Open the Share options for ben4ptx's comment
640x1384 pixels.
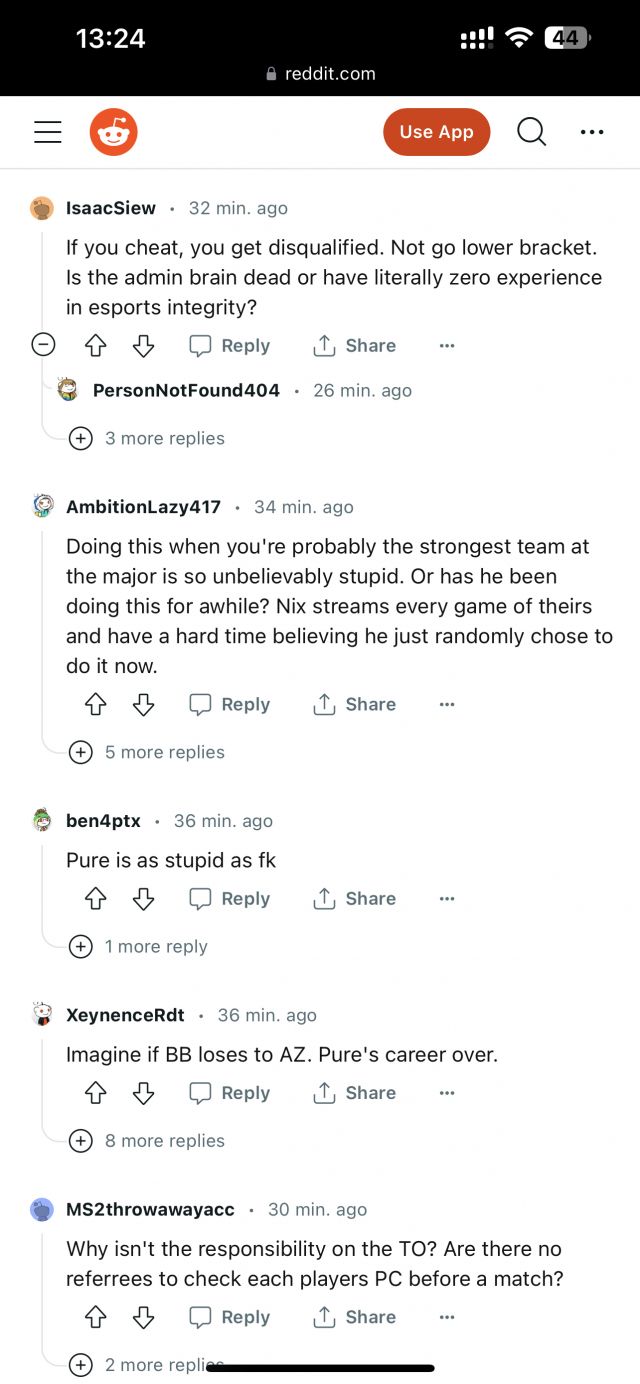tap(353, 898)
